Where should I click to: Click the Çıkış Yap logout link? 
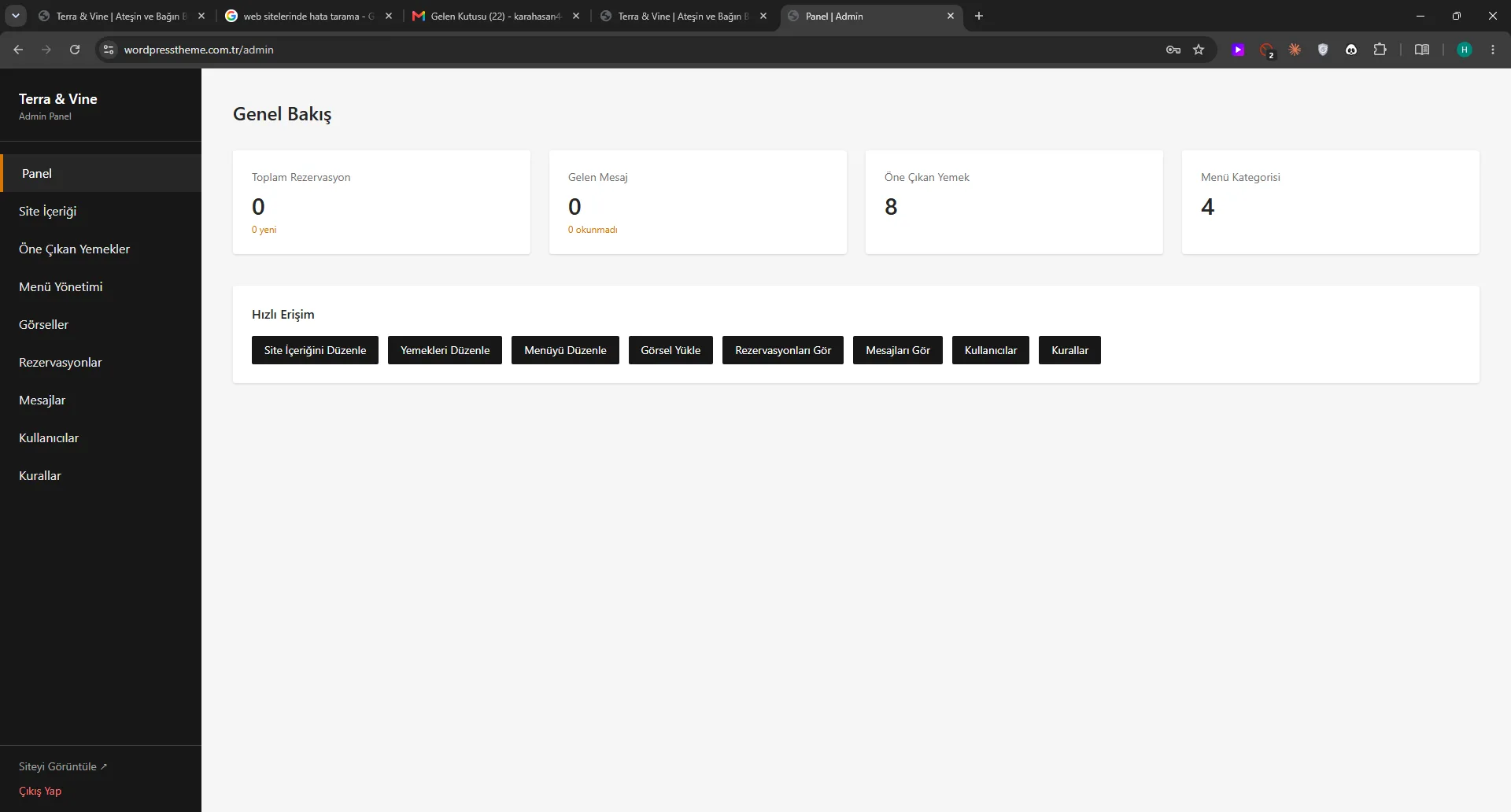(40, 791)
